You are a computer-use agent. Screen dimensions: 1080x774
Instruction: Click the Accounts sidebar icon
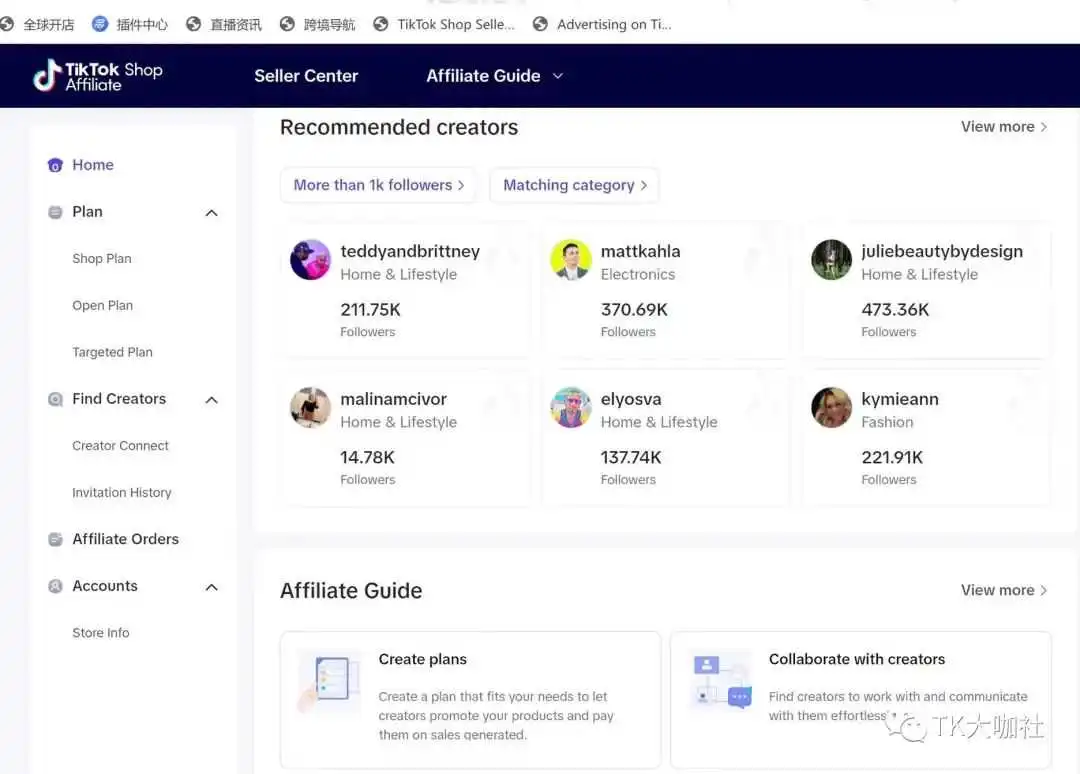[55, 587]
